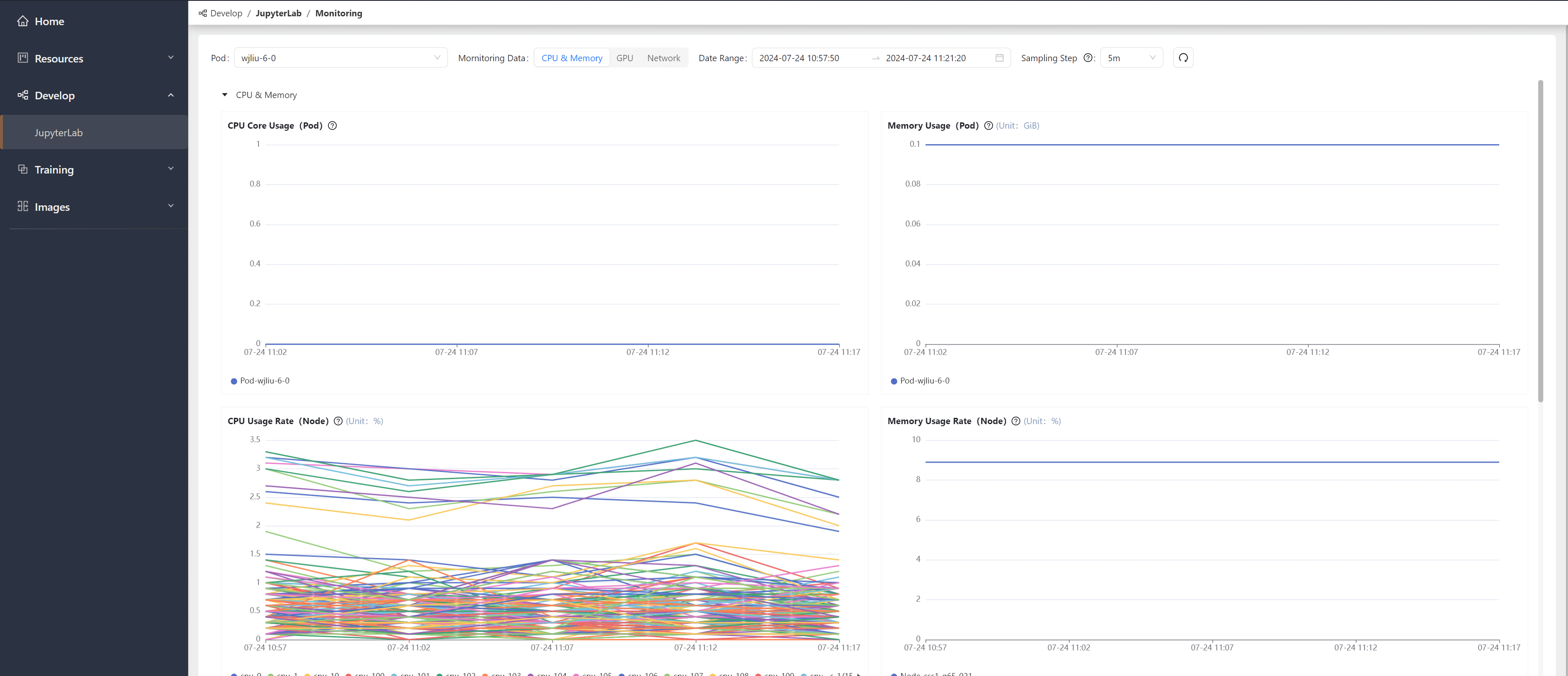Click the Sampling Step help icon
Screen dimensions: 1568x676
(x=1088, y=58)
